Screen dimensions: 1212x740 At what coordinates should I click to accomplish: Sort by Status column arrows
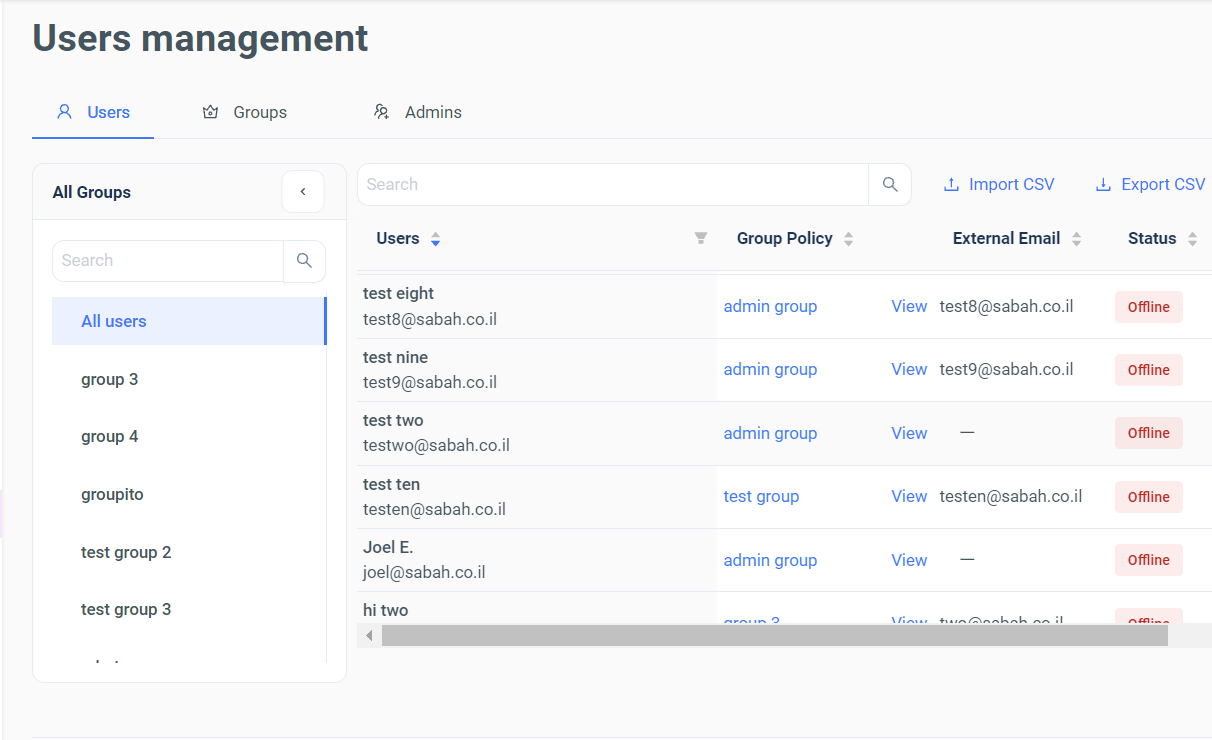(1193, 239)
